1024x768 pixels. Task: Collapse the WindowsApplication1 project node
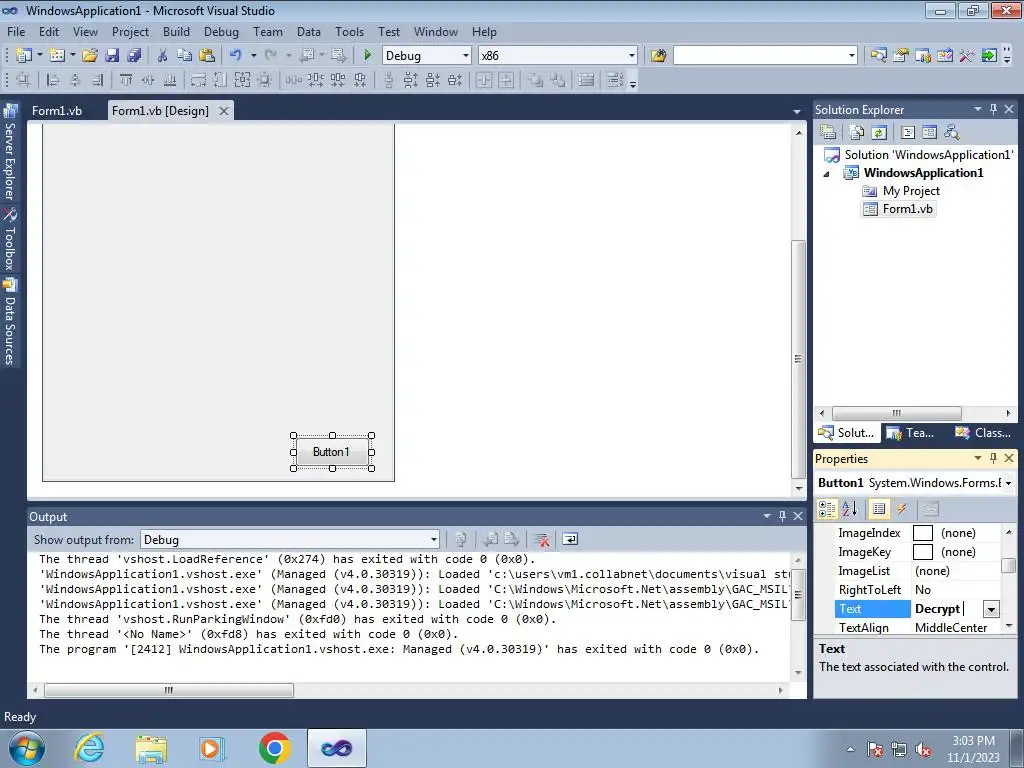(827, 174)
